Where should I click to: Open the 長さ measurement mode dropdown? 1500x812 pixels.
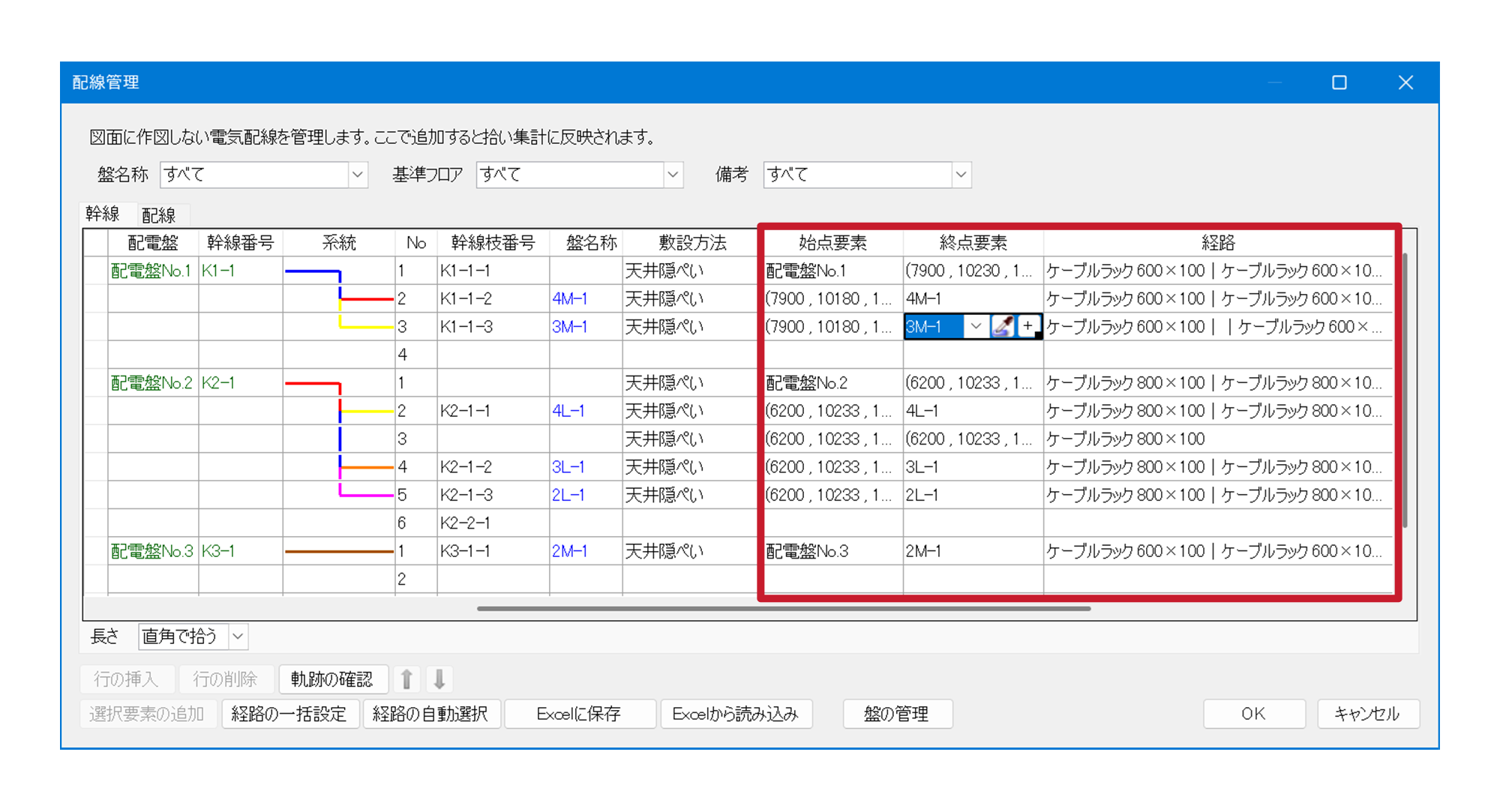click(238, 637)
